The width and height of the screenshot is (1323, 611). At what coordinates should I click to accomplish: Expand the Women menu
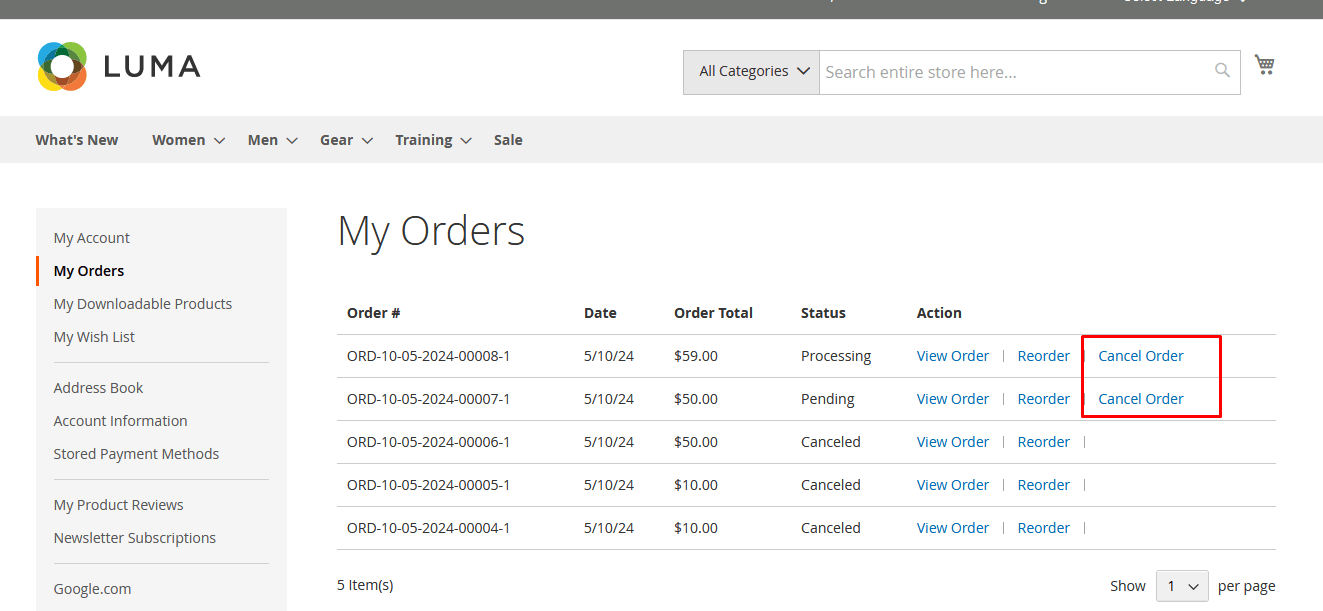click(188, 141)
